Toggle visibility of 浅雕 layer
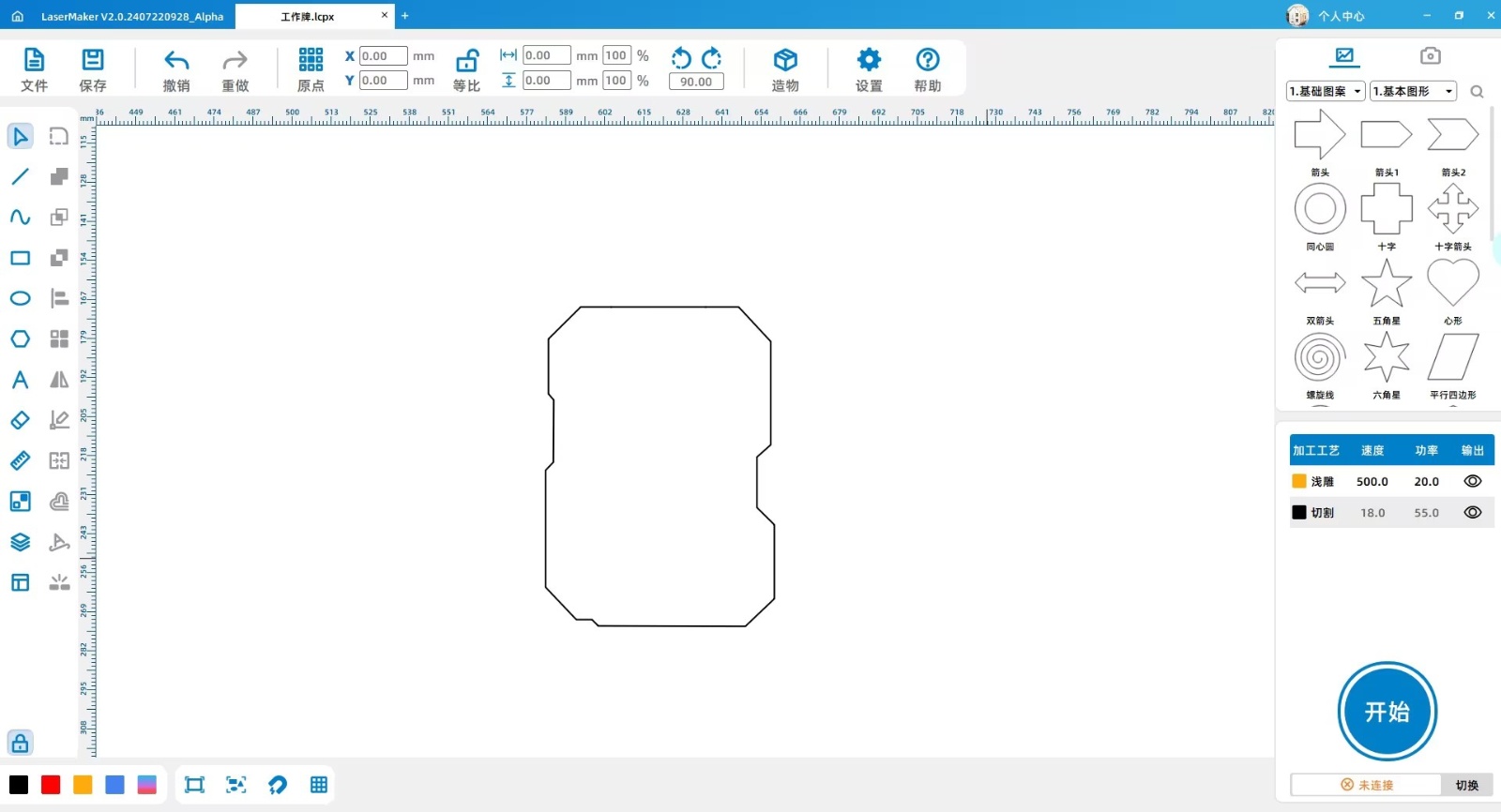This screenshot has height=812, width=1501. click(x=1472, y=481)
